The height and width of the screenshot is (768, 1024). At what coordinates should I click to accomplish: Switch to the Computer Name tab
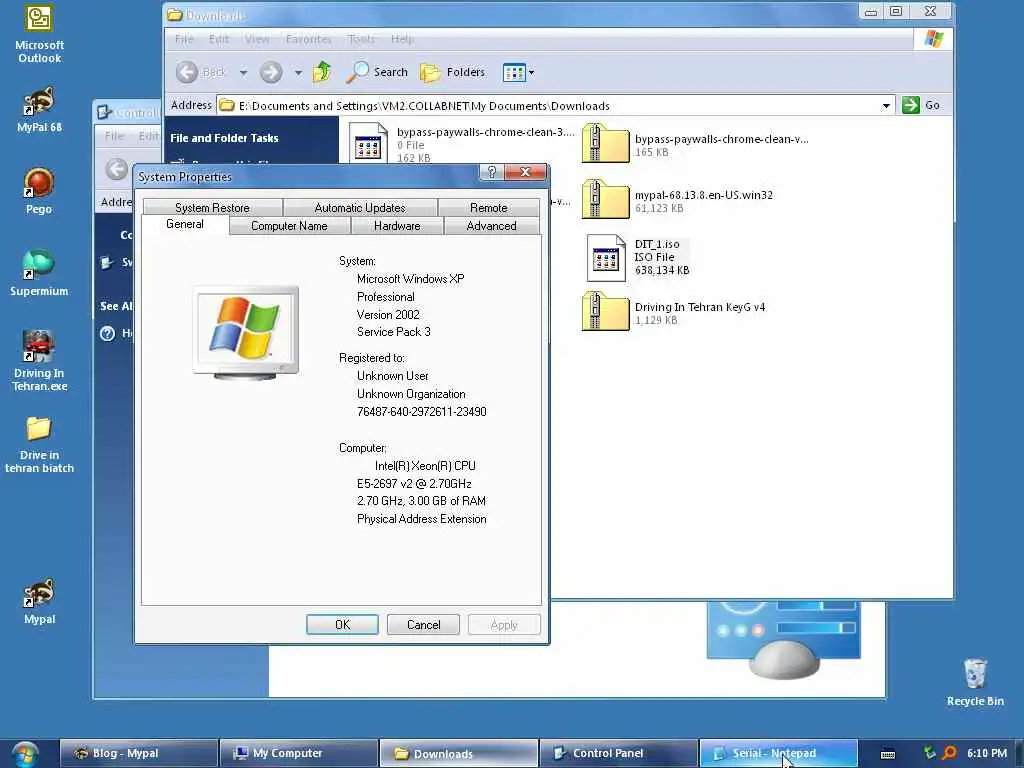[289, 226]
